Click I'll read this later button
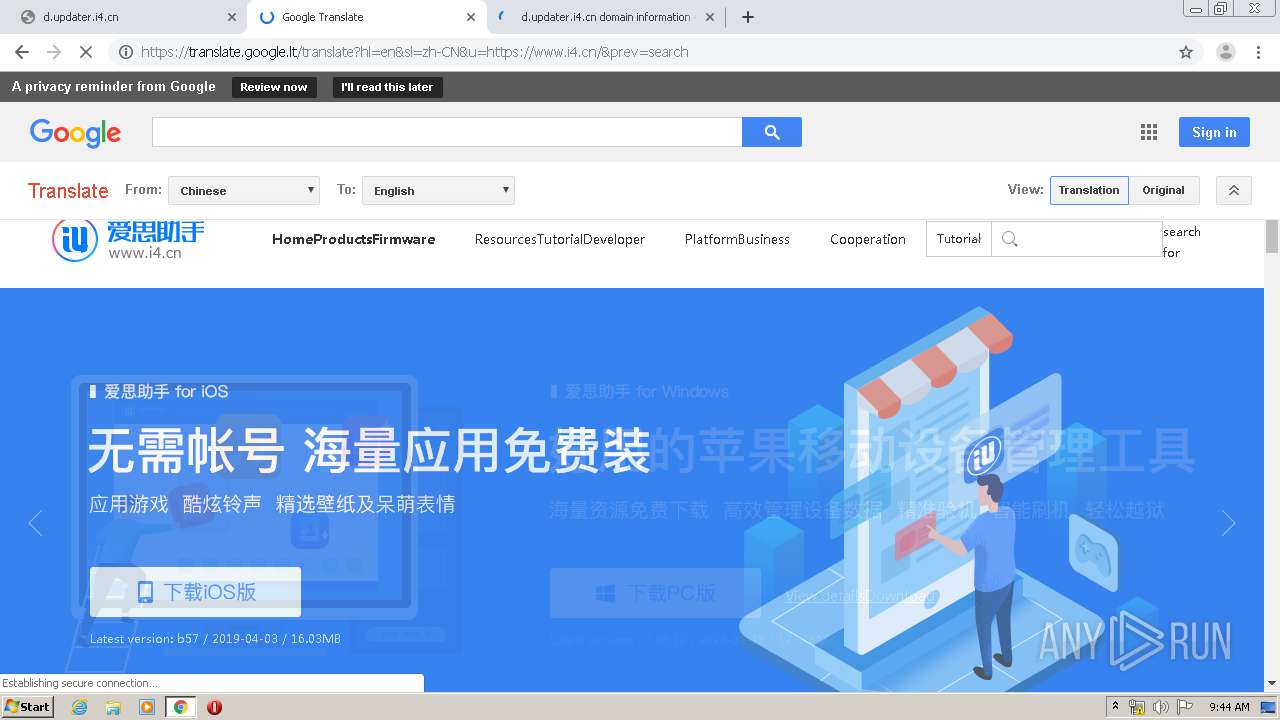The width and height of the screenshot is (1280, 720). pyautogui.click(x=387, y=87)
